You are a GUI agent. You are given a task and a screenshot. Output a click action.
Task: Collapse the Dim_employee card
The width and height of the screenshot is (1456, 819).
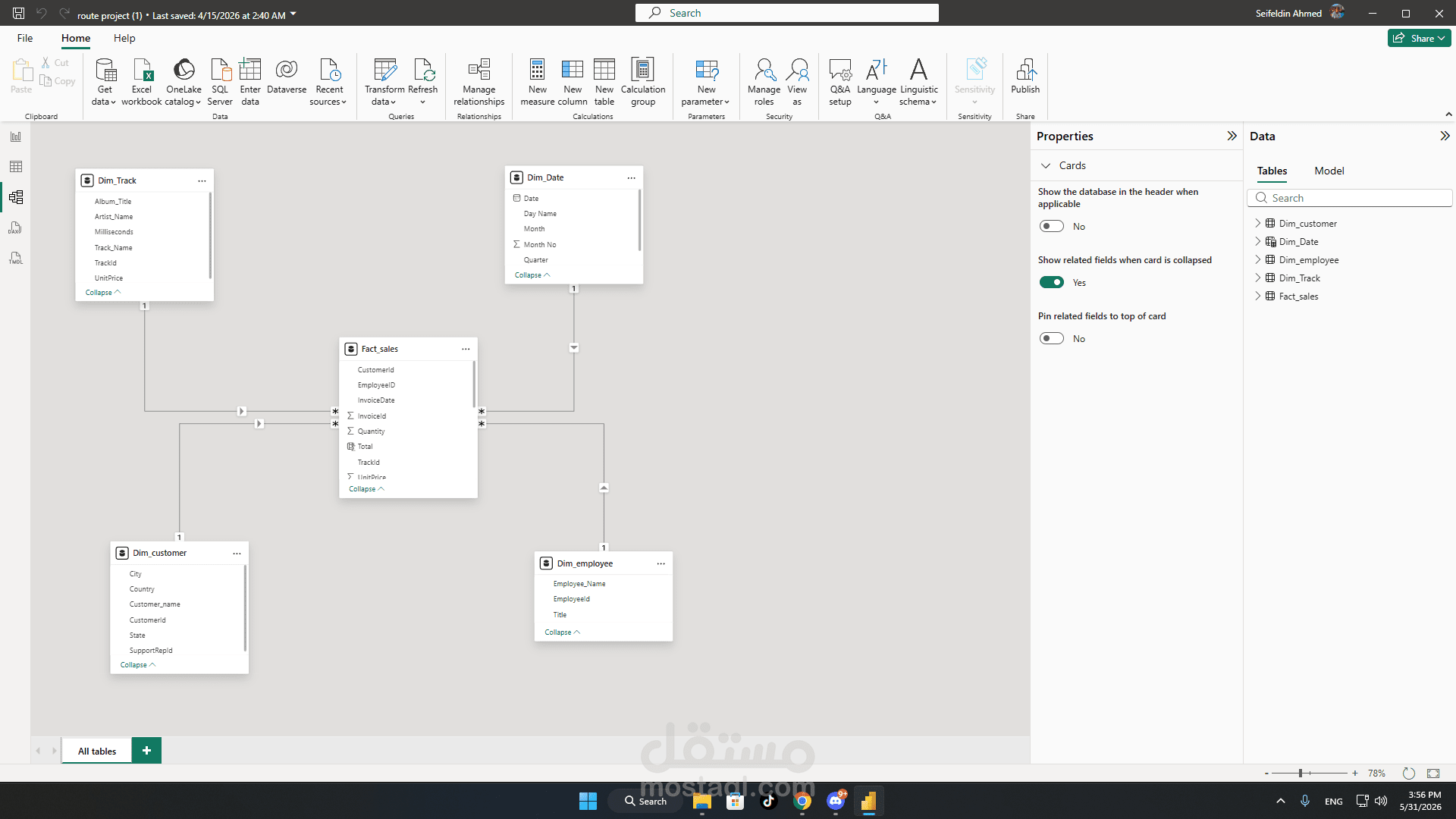[x=563, y=632]
